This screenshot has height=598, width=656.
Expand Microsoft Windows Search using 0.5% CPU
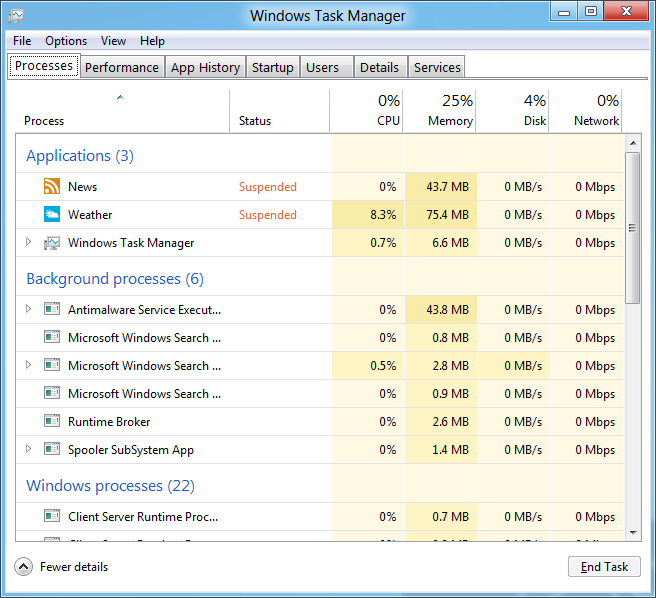click(x=28, y=364)
